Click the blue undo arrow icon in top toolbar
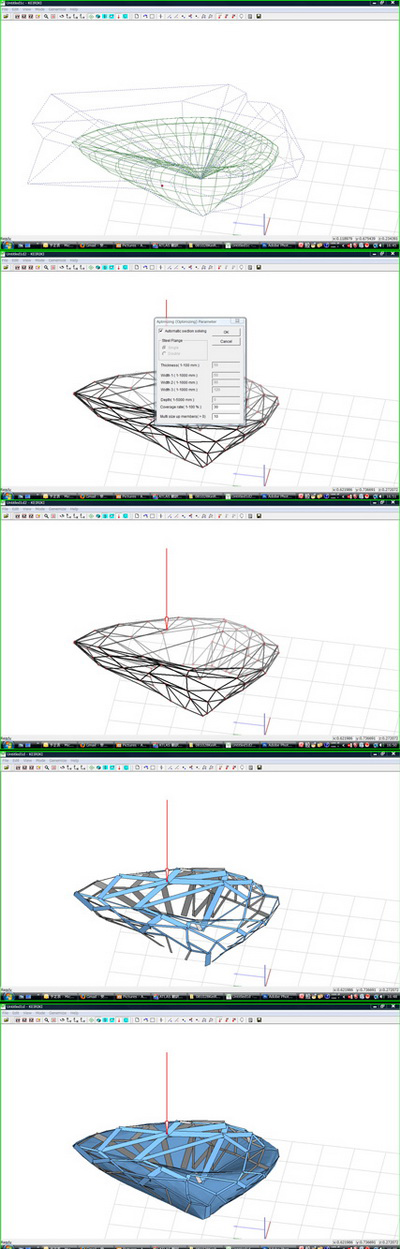This screenshot has height=1249, width=400. [x=145, y=16]
